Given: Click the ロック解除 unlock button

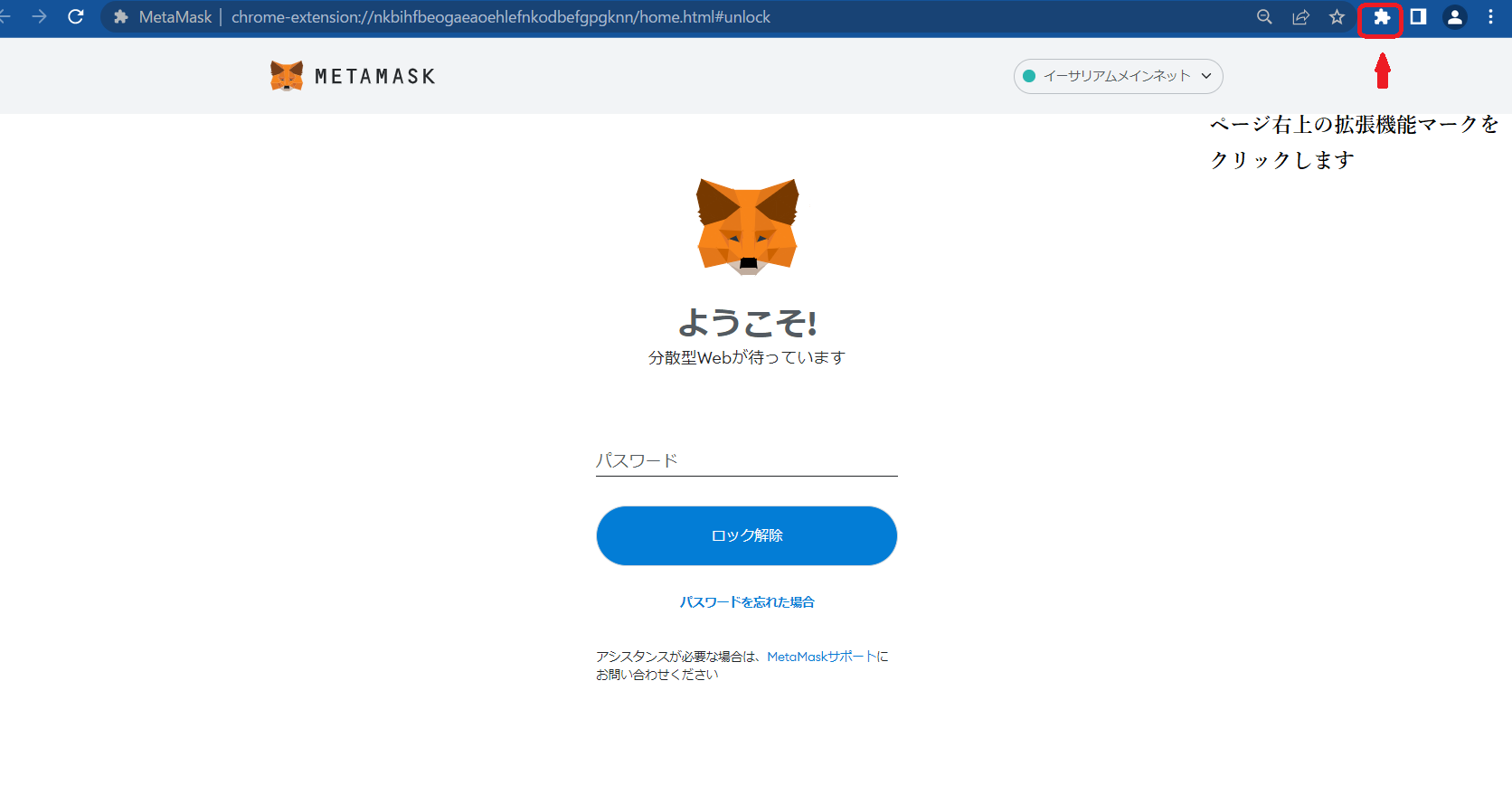Looking at the screenshot, I should coord(746,535).
